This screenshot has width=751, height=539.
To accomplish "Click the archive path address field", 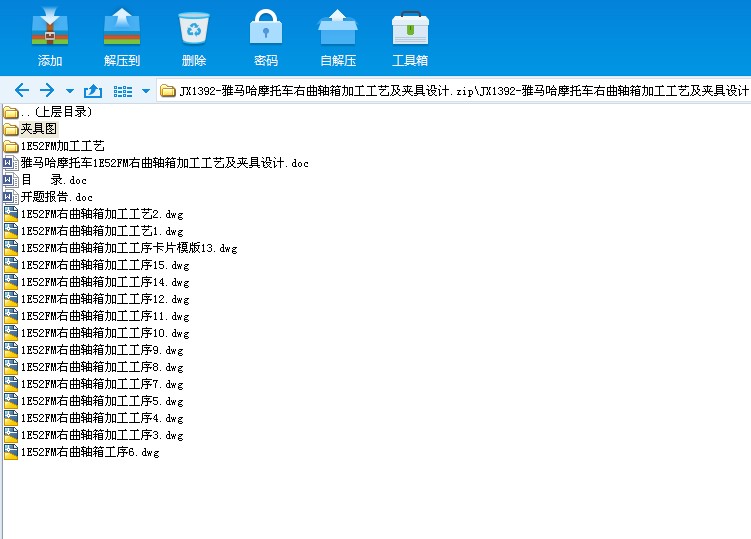I will [454, 90].
